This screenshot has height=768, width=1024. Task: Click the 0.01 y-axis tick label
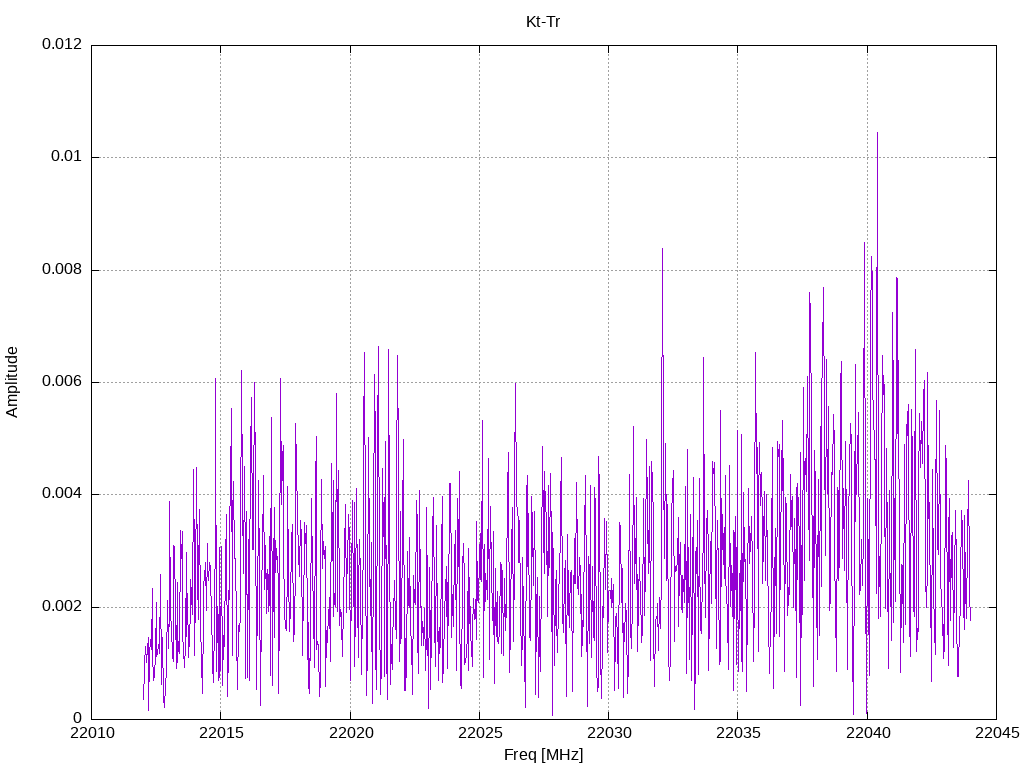pyautogui.click(x=67, y=157)
